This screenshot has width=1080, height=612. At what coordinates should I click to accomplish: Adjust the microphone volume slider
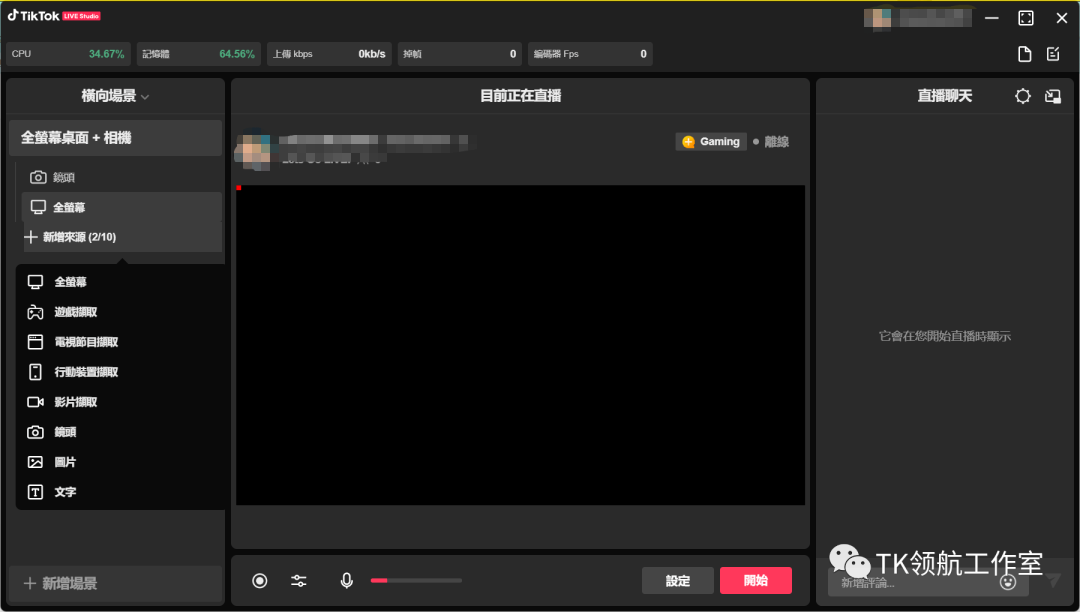(416, 580)
